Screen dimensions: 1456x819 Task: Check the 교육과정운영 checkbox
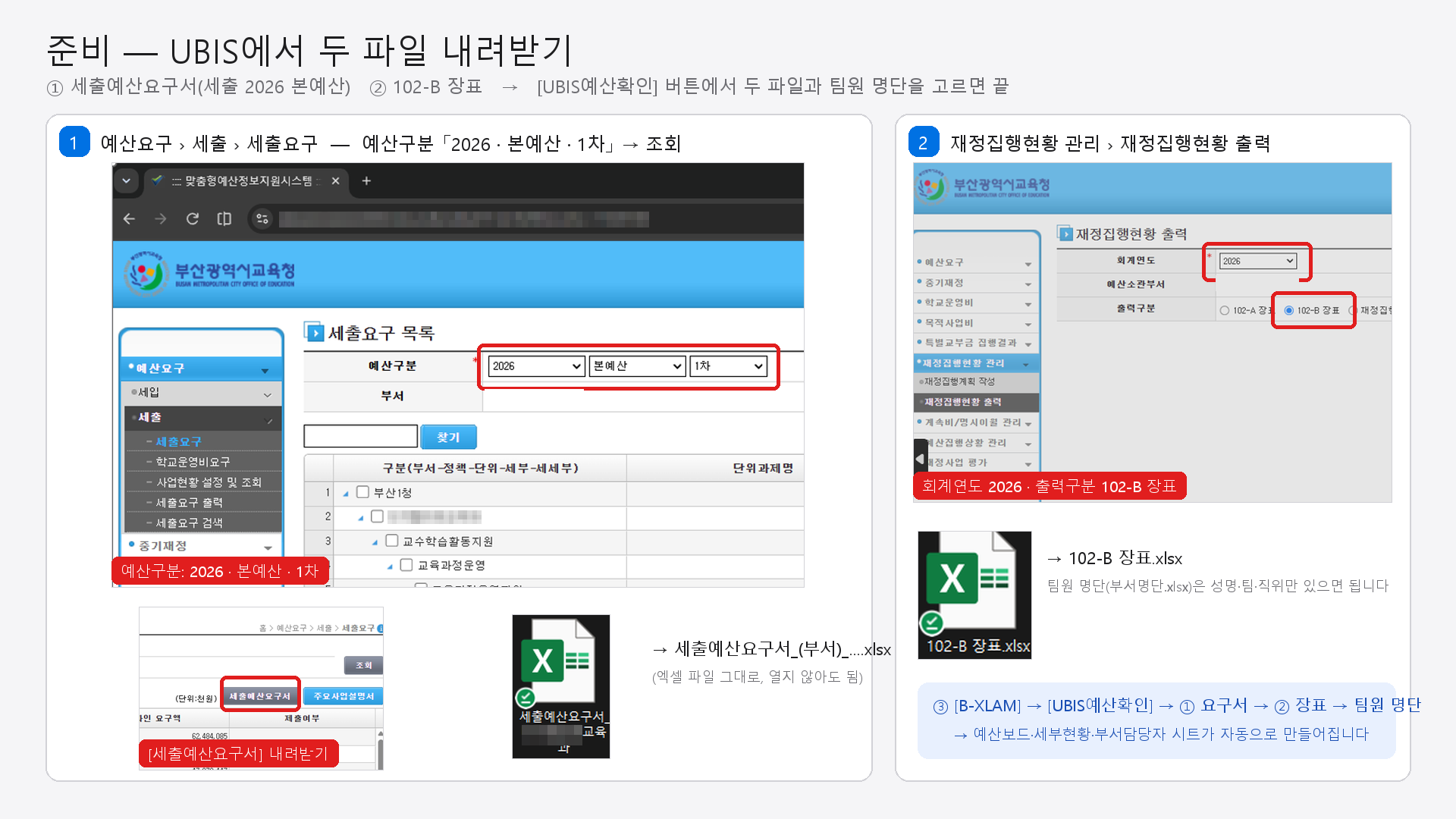[406, 565]
